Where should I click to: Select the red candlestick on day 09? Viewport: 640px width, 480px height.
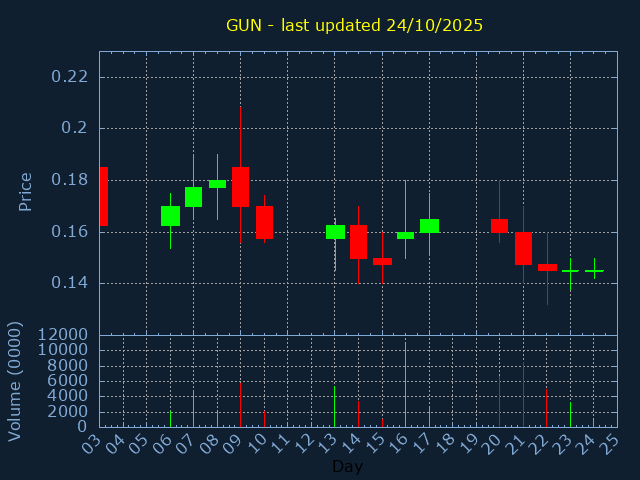pyautogui.click(x=240, y=186)
